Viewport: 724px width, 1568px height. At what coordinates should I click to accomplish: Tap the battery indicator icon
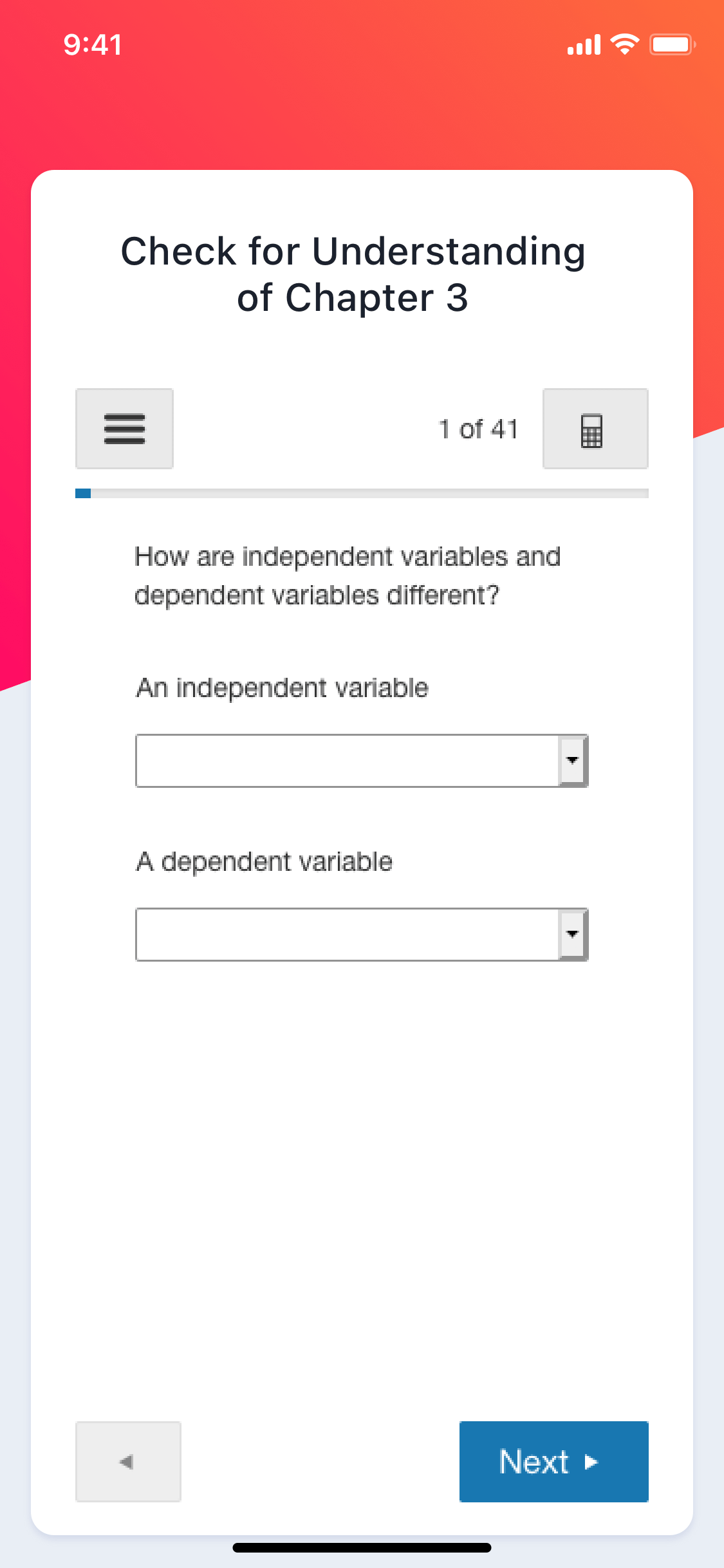(672, 44)
